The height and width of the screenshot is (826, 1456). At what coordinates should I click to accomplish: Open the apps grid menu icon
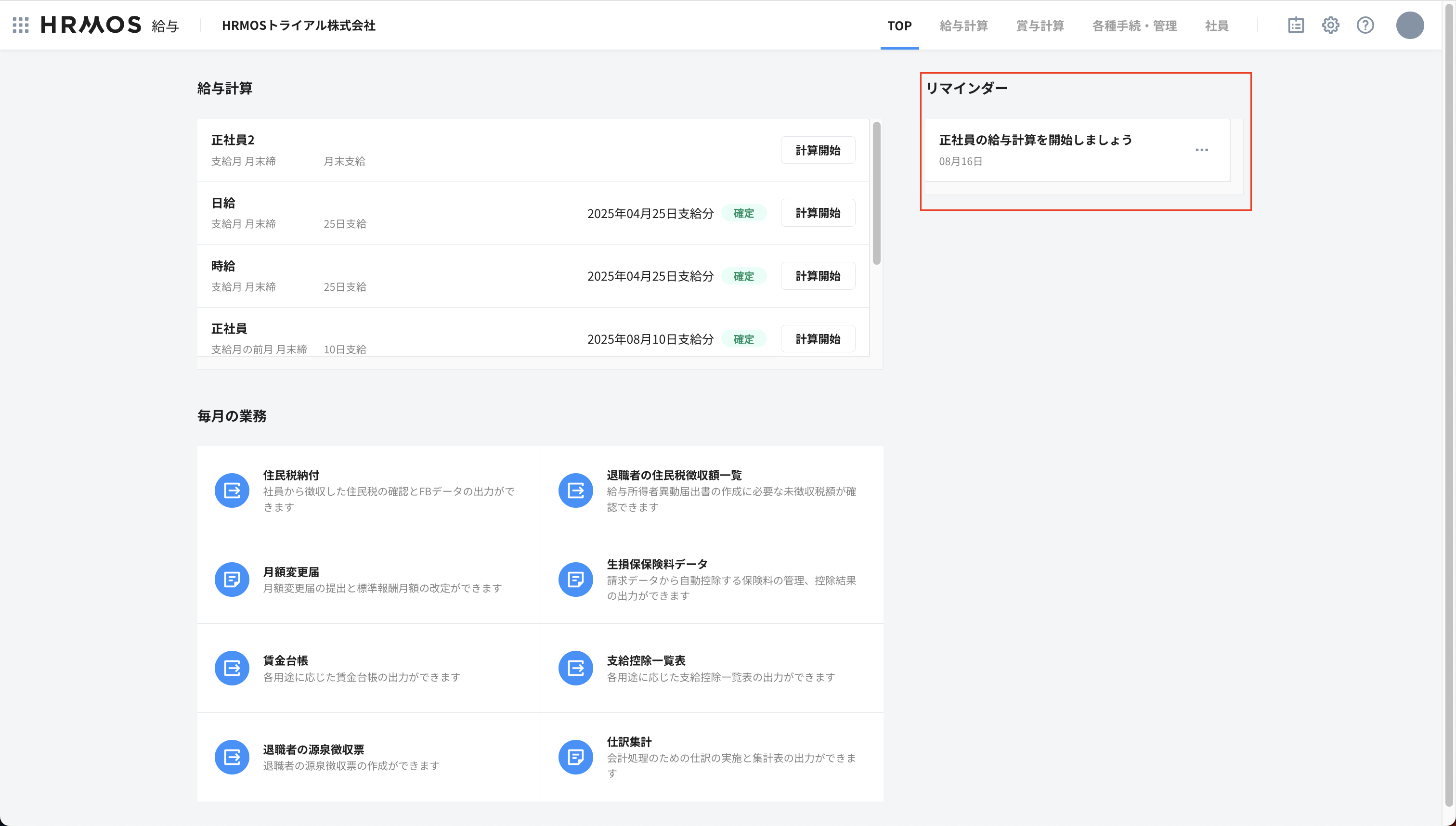coord(20,25)
